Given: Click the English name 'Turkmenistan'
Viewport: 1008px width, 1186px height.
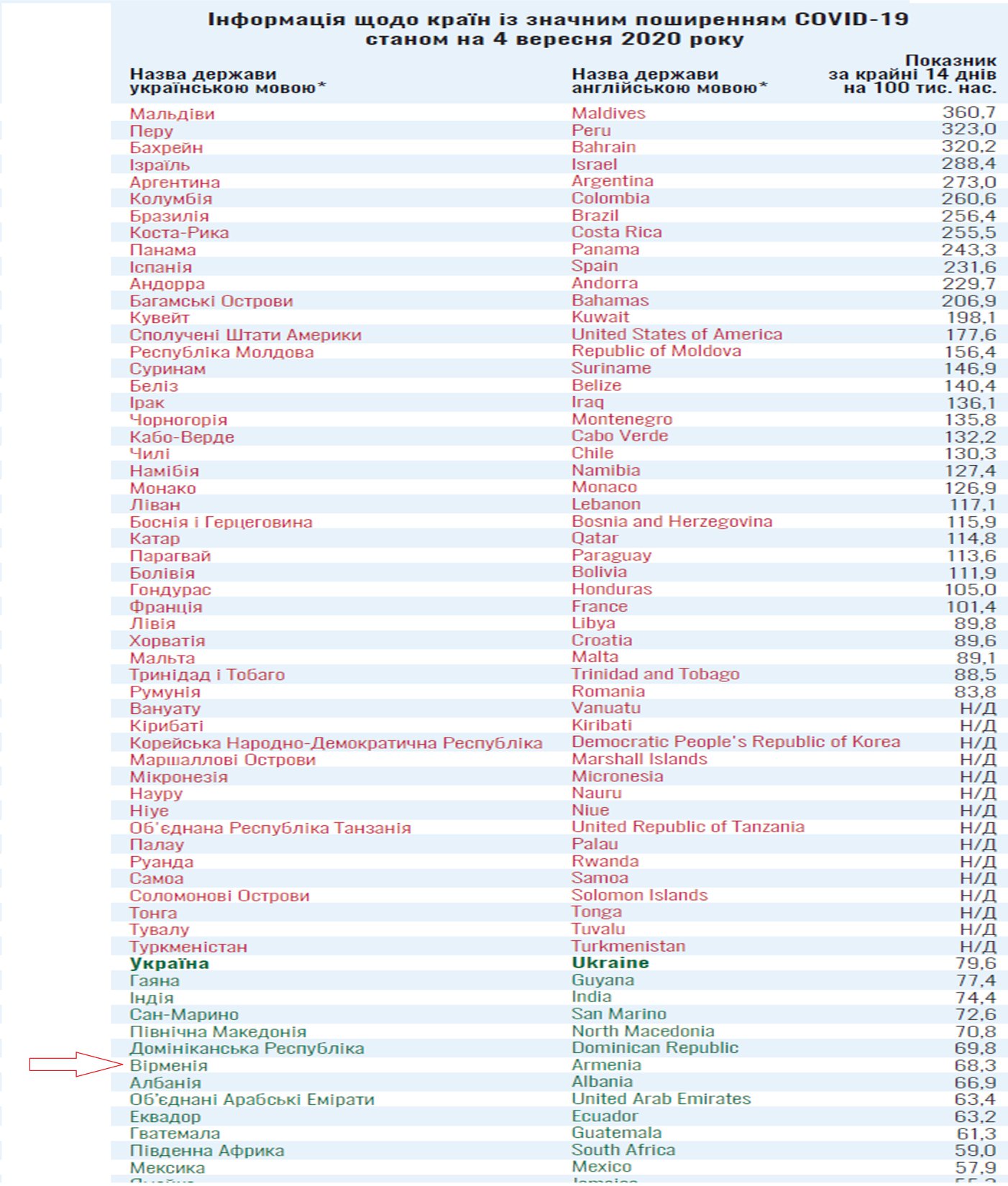Looking at the screenshot, I should (628, 945).
